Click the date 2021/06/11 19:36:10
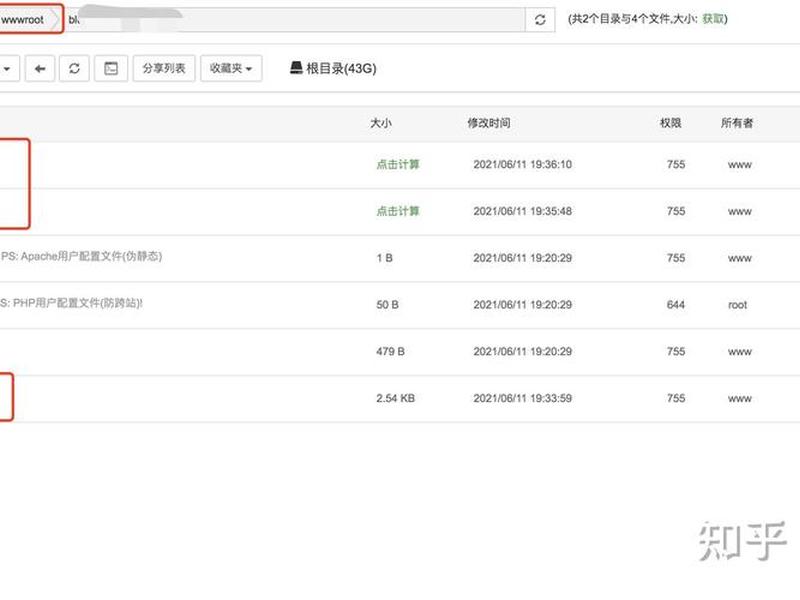 [522, 164]
